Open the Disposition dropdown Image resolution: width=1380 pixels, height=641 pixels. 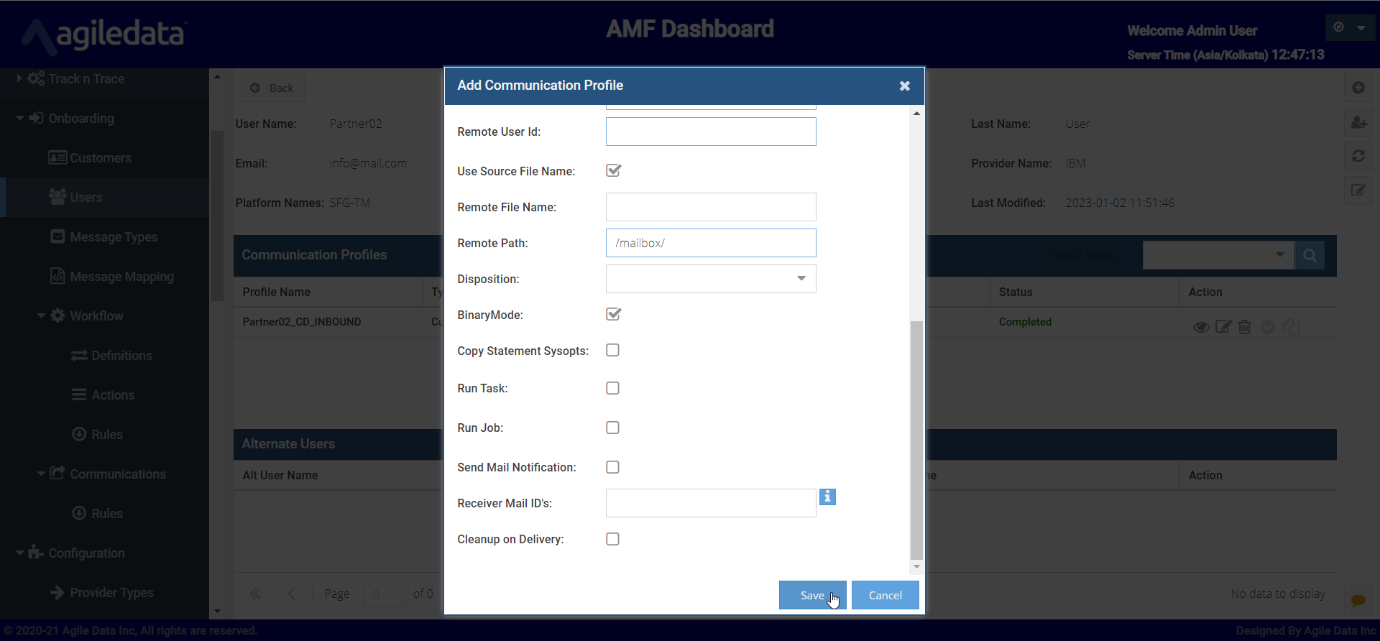(711, 279)
